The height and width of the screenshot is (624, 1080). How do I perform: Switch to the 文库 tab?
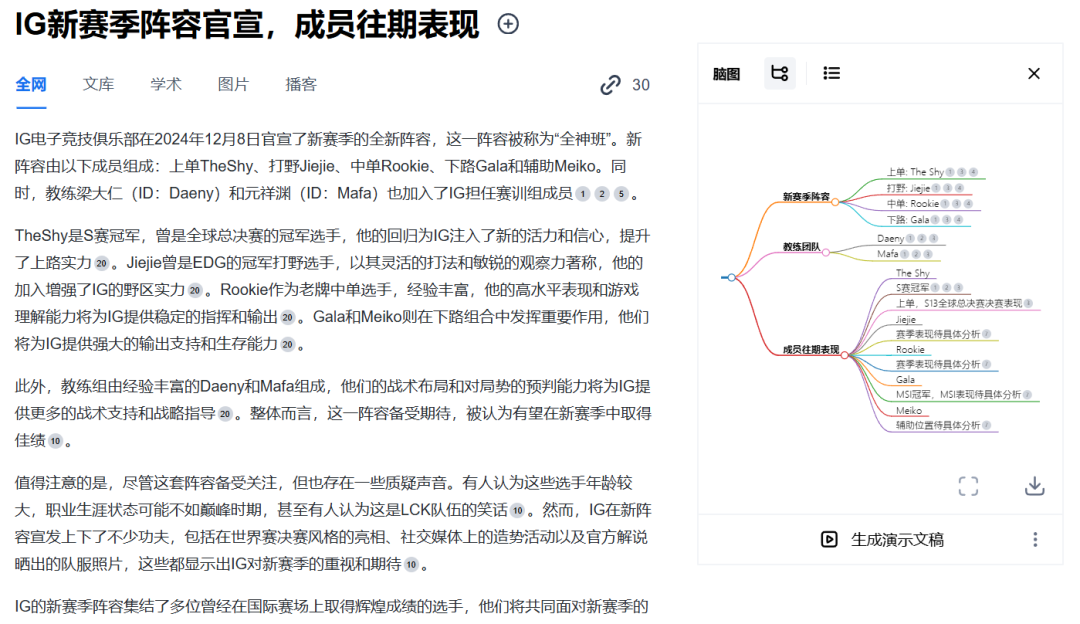coord(98,85)
